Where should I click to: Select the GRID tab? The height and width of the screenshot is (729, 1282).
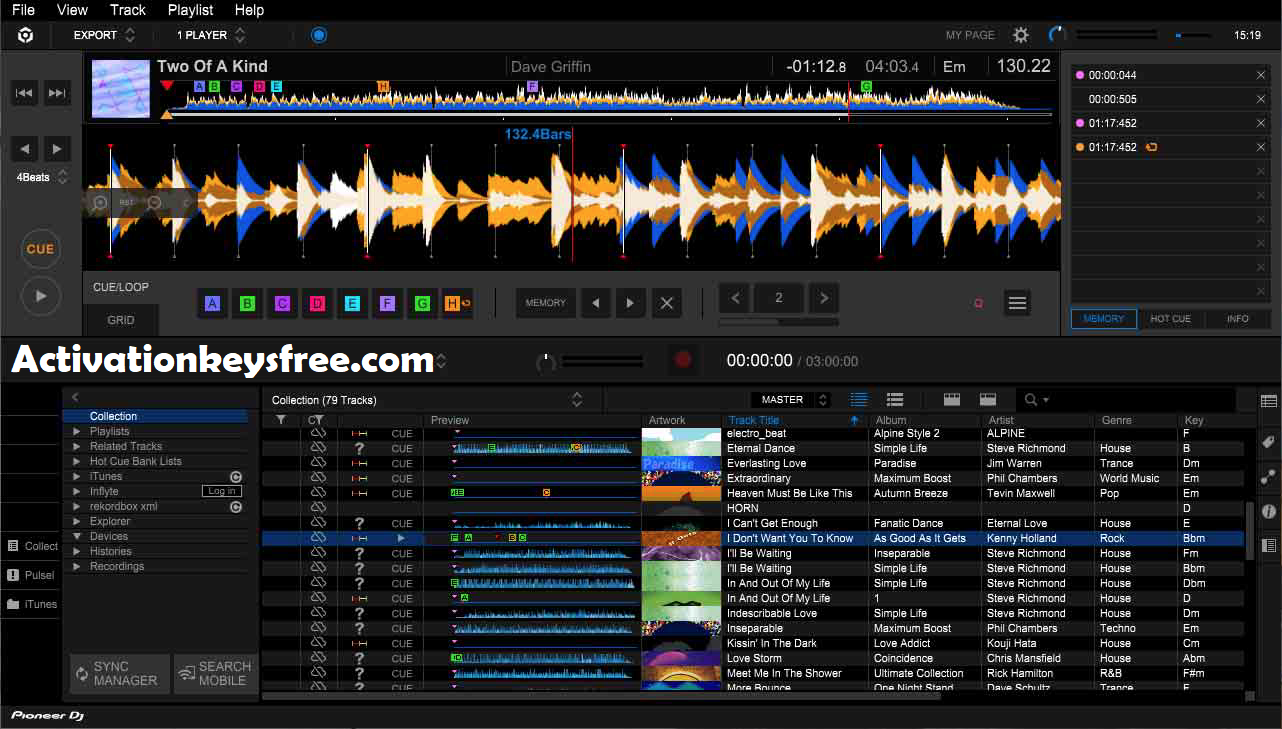(121, 321)
